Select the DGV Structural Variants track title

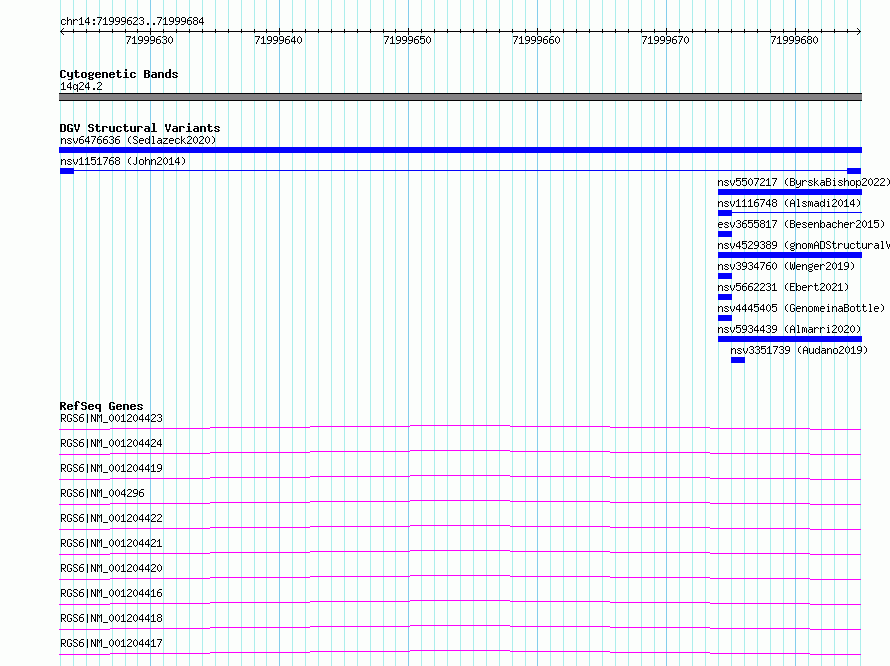(x=140, y=128)
